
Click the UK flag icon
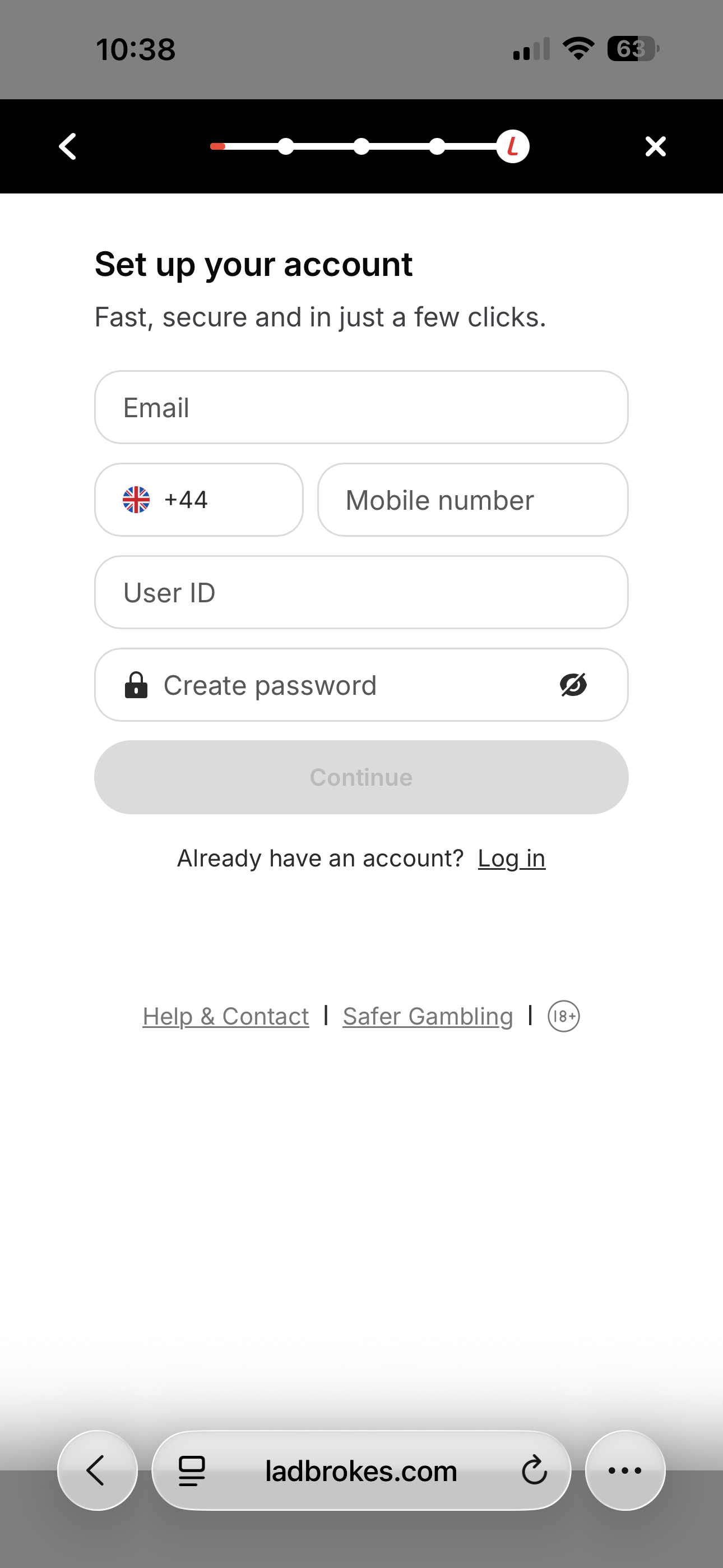pyautogui.click(x=136, y=500)
